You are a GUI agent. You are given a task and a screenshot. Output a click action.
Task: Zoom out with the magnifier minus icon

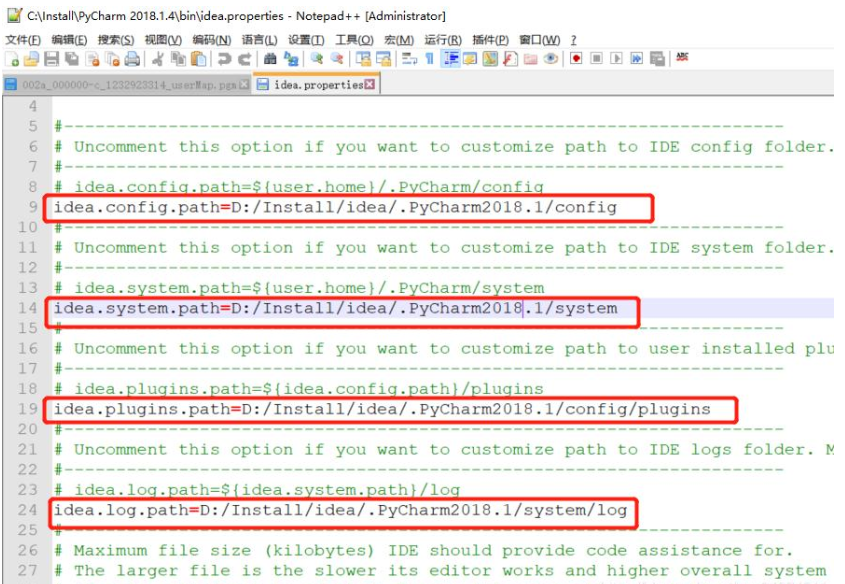pos(337,59)
